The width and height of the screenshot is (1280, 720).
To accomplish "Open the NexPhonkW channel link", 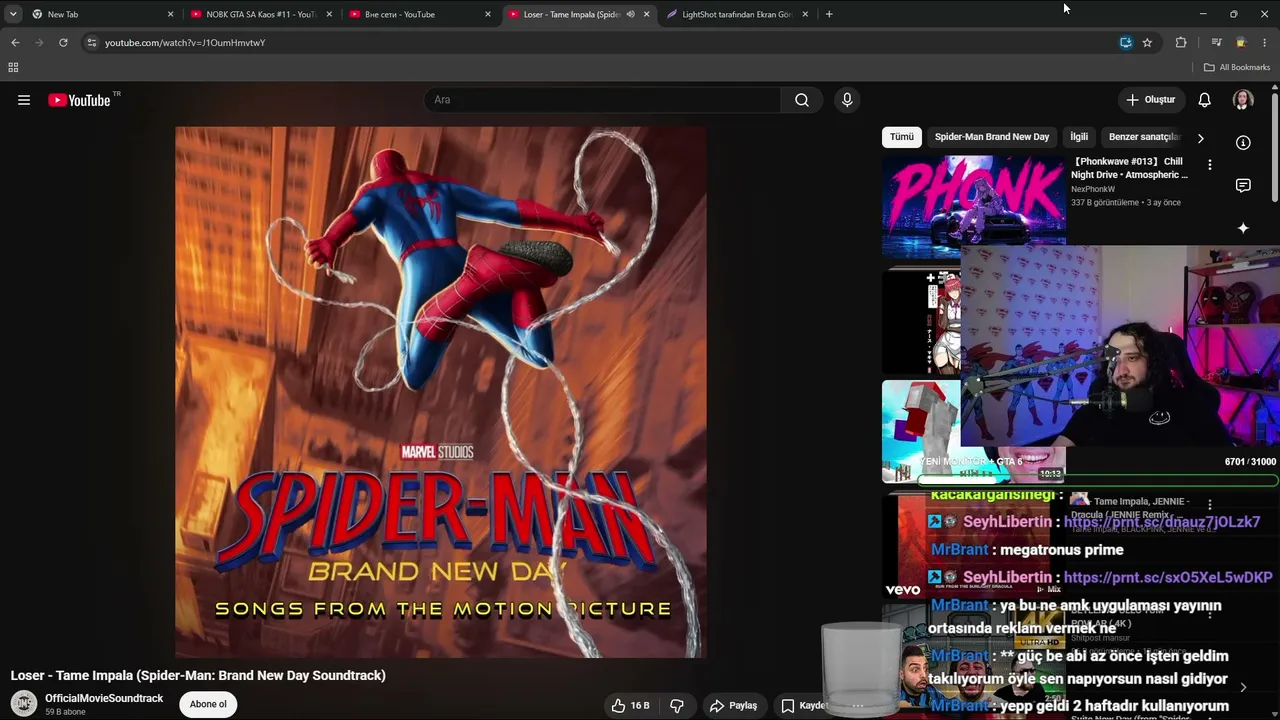I will click(1093, 189).
